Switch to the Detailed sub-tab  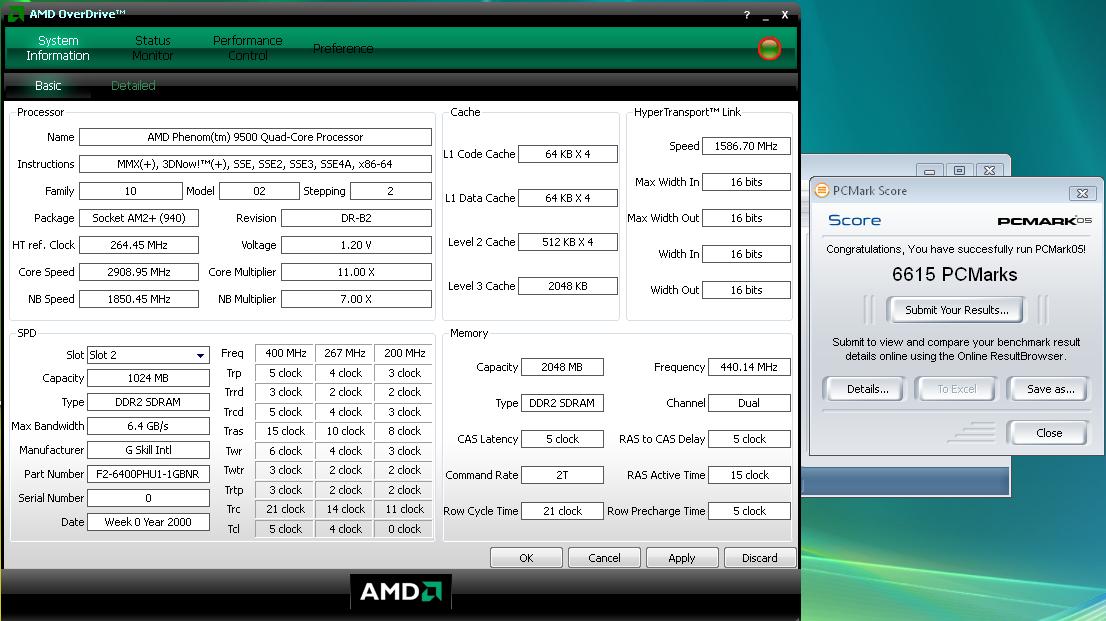pyautogui.click(x=133, y=85)
